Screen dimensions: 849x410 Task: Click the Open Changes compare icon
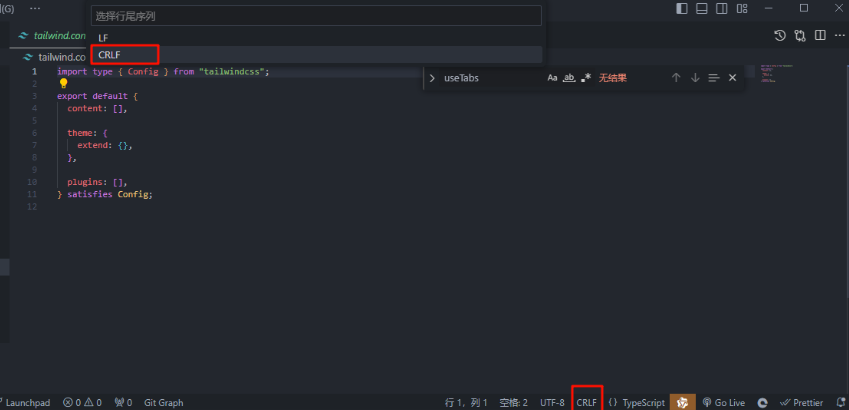tap(800, 36)
